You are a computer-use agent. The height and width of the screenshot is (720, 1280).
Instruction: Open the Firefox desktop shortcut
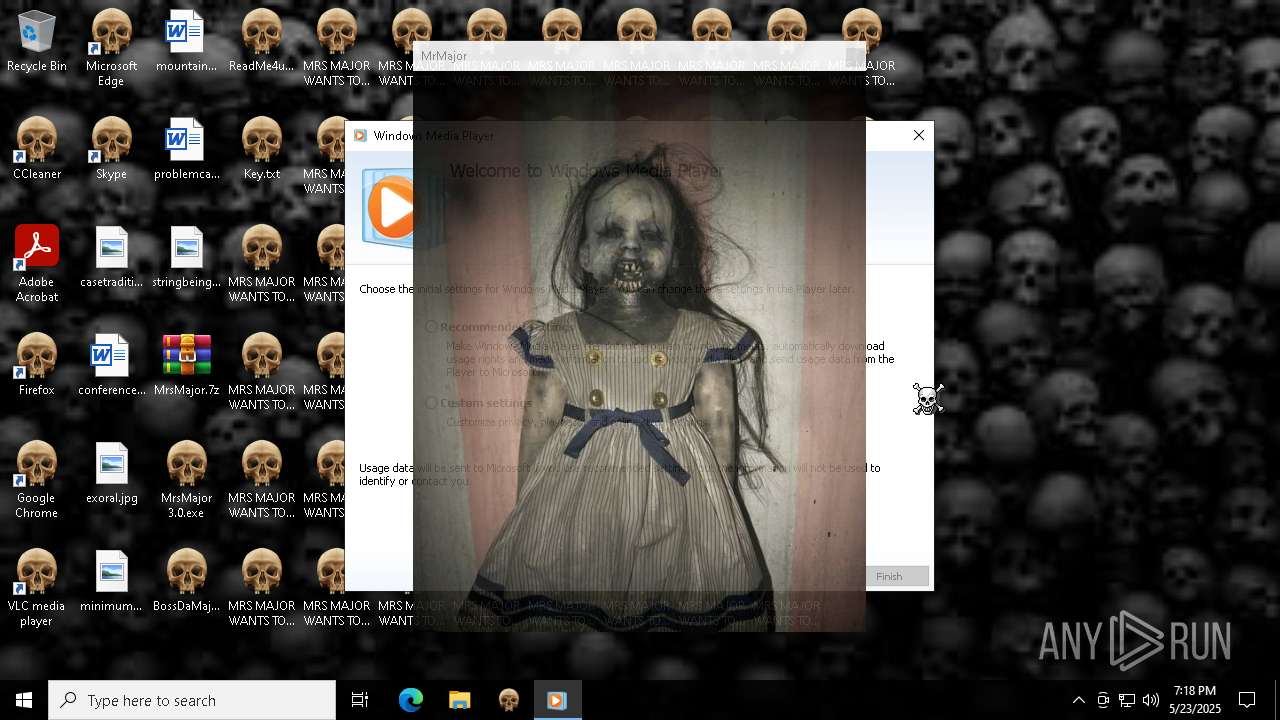pyautogui.click(x=36, y=366)
